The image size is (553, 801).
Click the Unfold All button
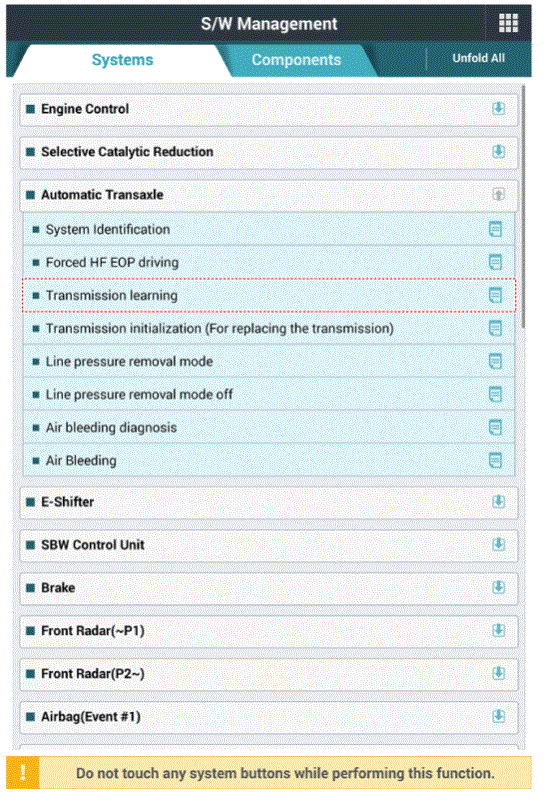click(x=478, y=58)
